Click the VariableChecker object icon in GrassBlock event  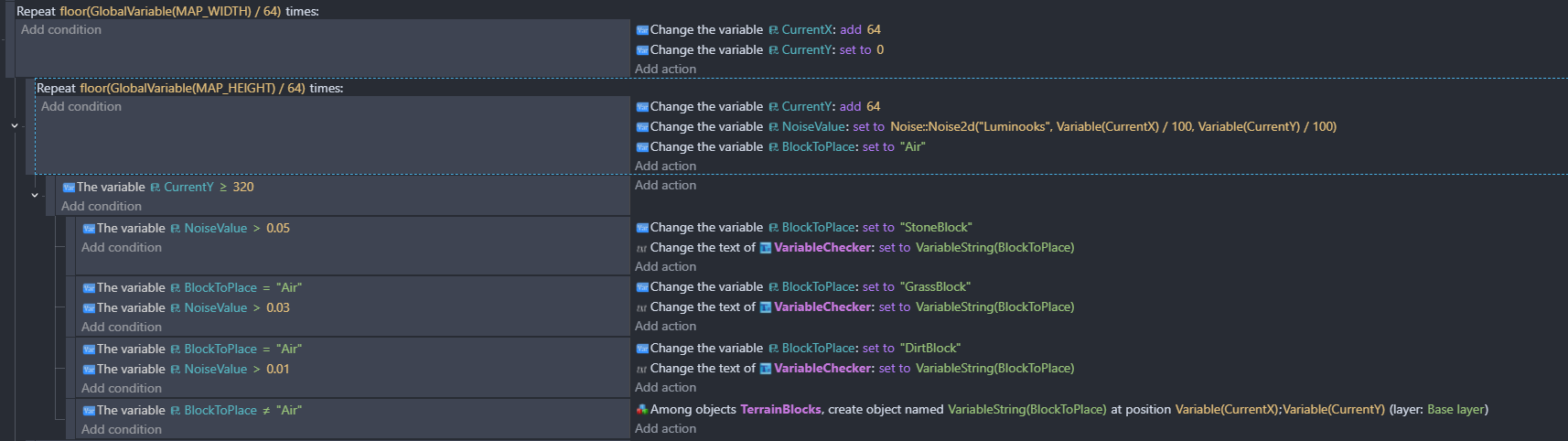pyautogui.click(x=766, y=307)
